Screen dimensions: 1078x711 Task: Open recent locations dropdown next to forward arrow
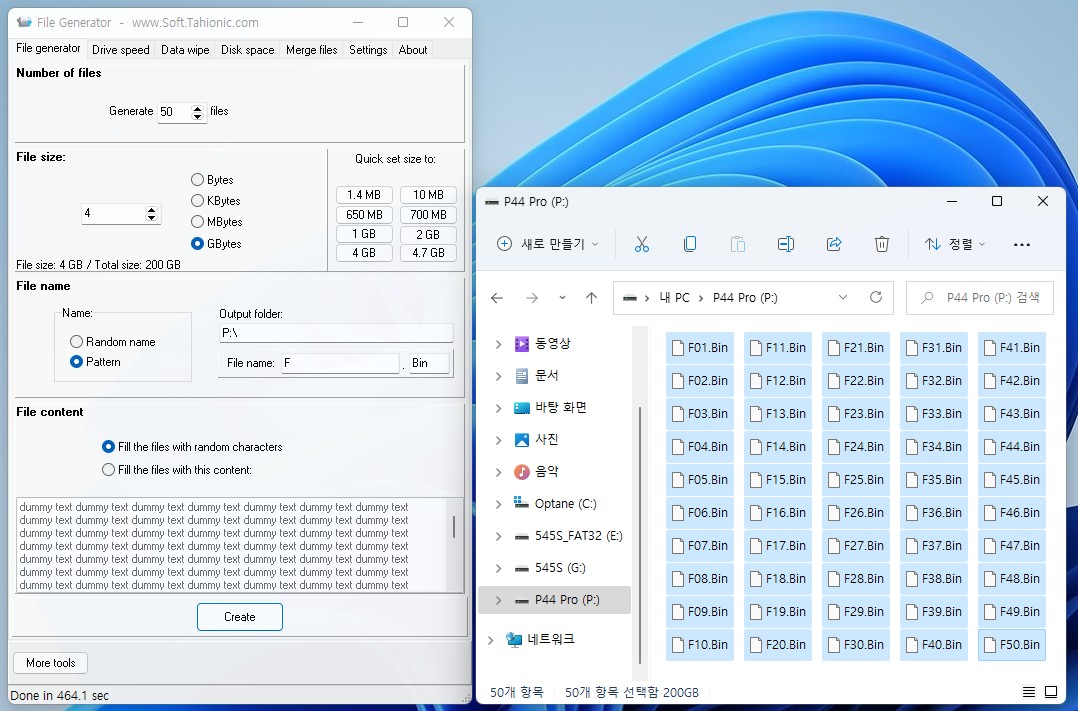click(x=562, y=298)
